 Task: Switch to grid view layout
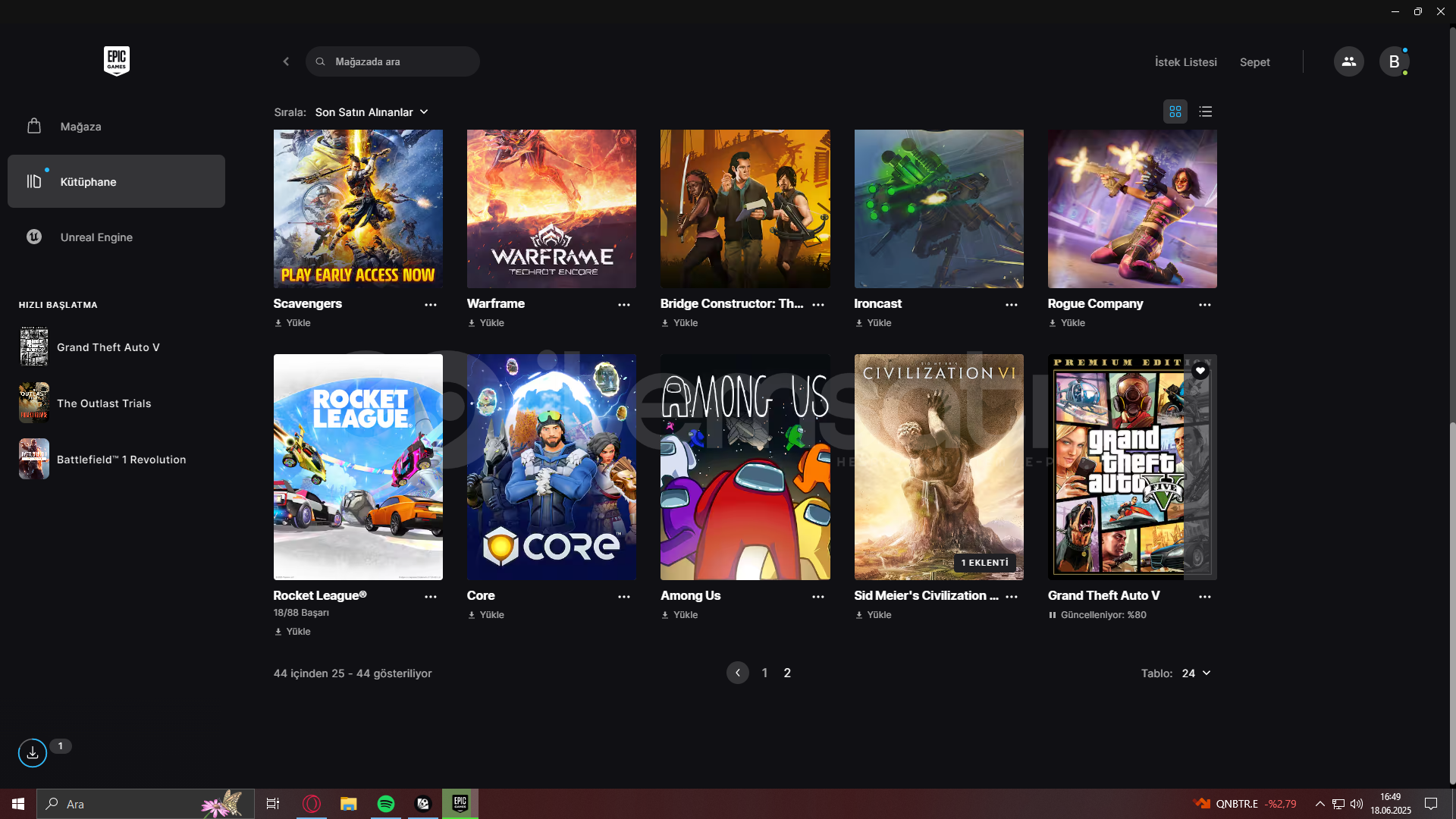(x=1175, y=111)
